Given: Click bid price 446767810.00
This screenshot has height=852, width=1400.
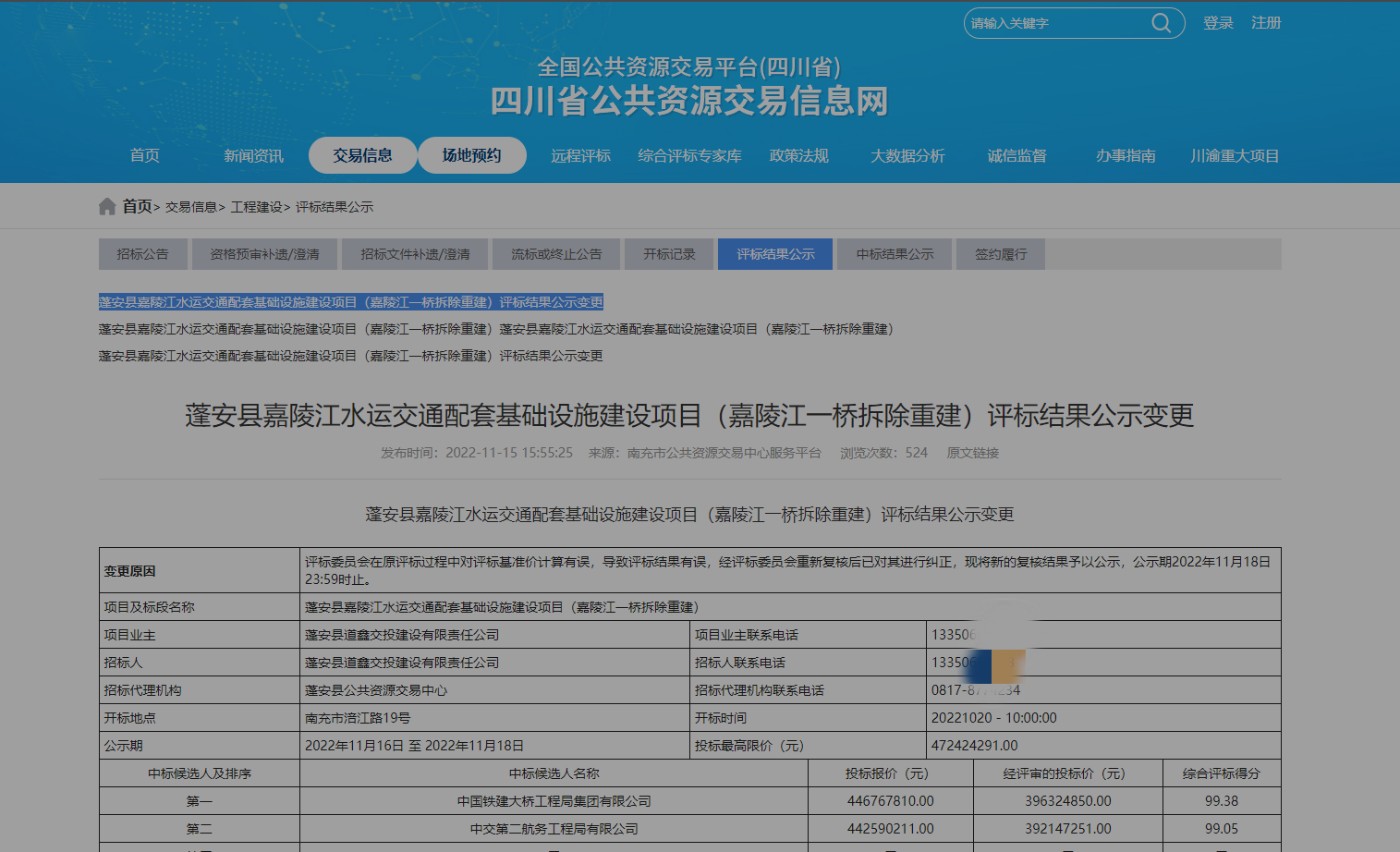Looking at the screenshot, I should [x=890, y=801].
